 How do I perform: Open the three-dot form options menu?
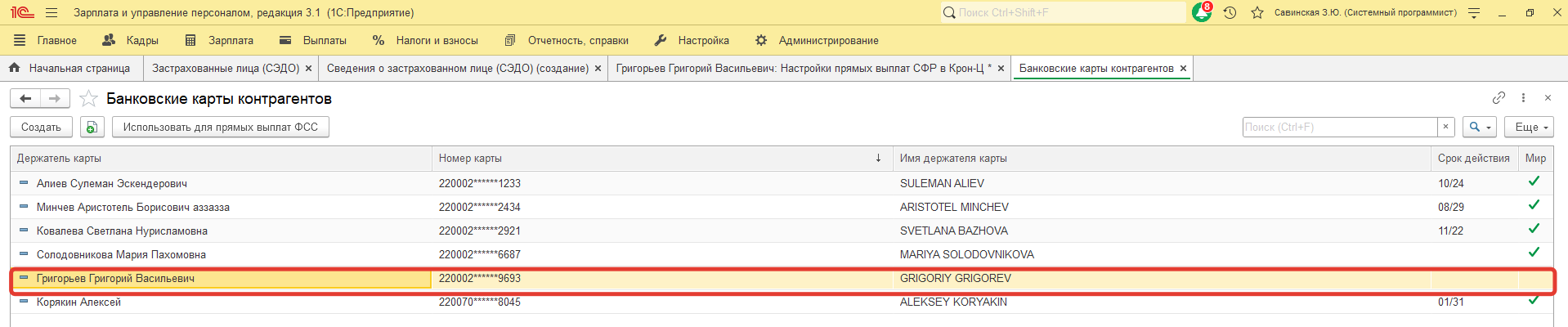[1523, 98]
